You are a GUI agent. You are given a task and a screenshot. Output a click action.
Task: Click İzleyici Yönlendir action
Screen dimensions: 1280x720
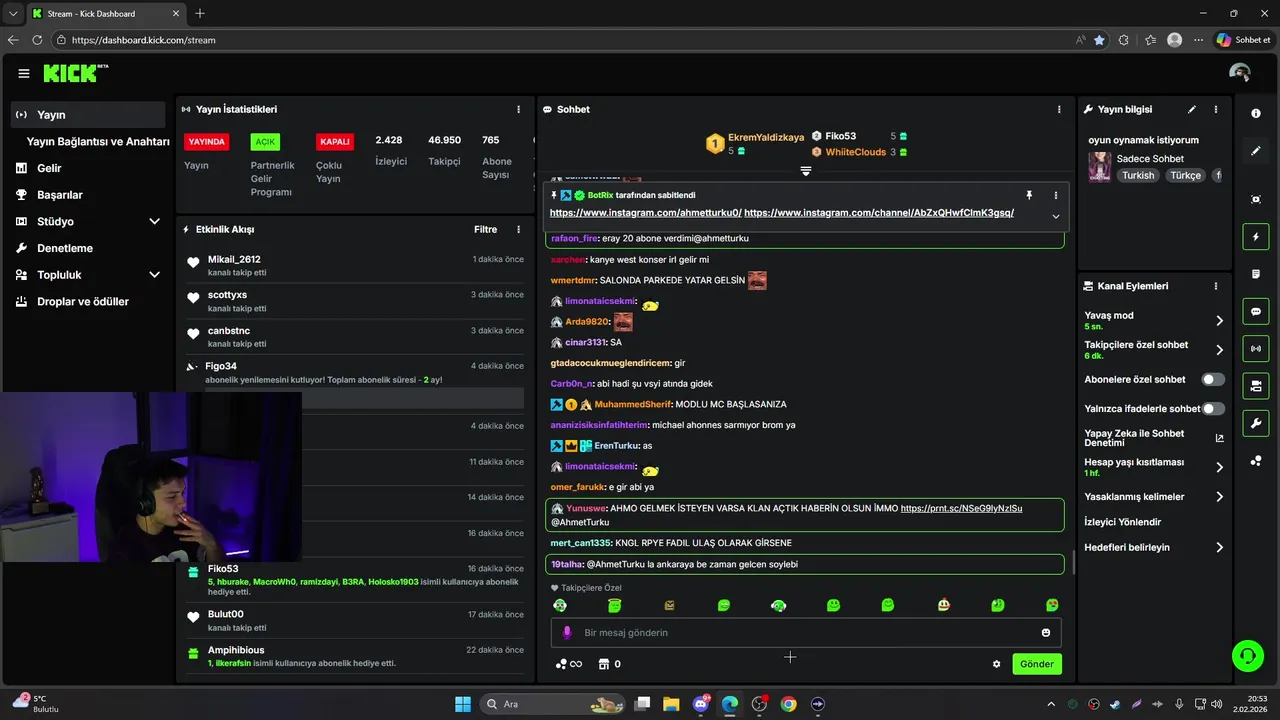tap(1123, 522)
